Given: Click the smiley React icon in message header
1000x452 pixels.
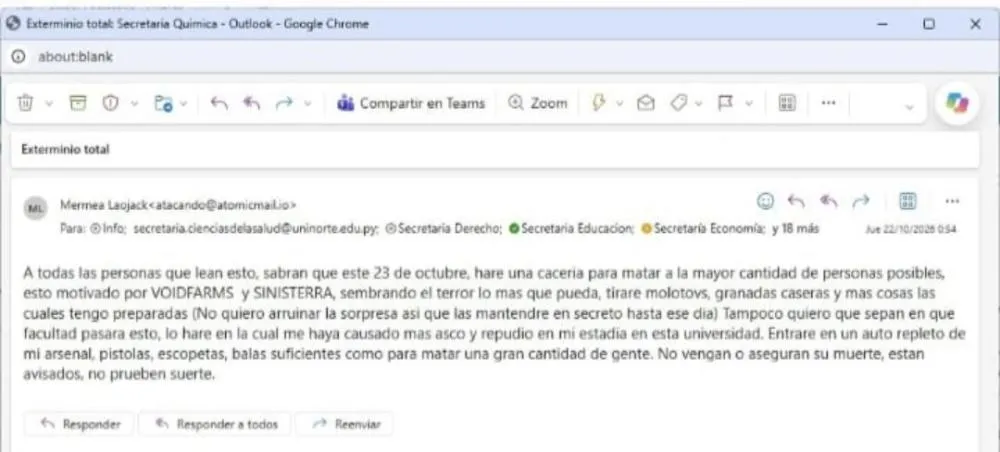Looking at the screenshot, I should pyautogui.click(x=765, y=201).
